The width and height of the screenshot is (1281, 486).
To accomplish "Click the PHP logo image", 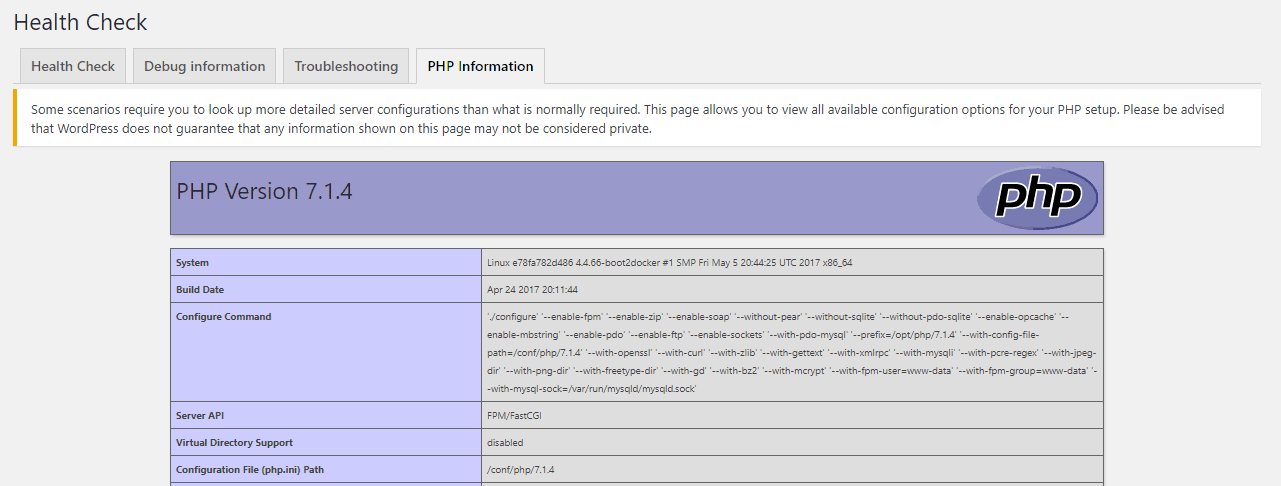I will (x=1037, y=198).
